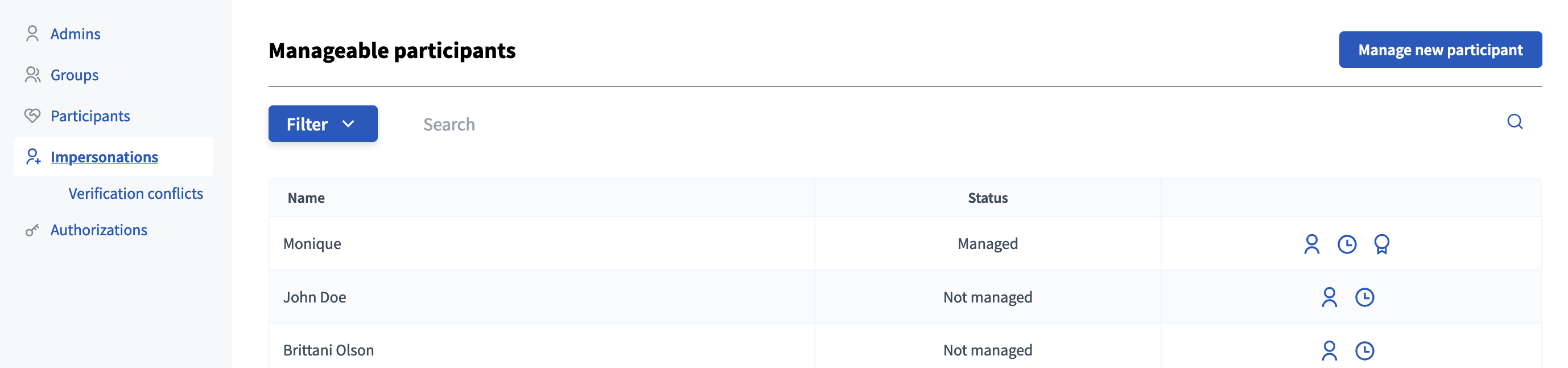Click the magnifying glass search icon
Viewport: 1568px width, 368px height.
(x=1515, y=122)
